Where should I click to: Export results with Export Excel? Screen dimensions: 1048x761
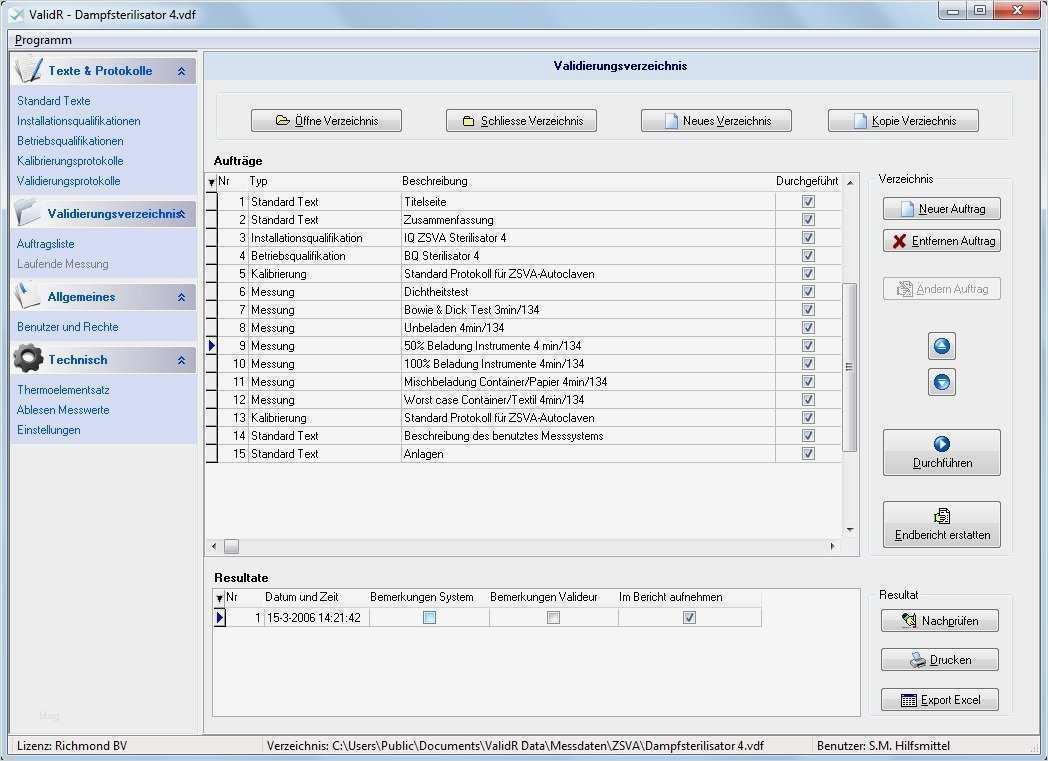(940, 700)
